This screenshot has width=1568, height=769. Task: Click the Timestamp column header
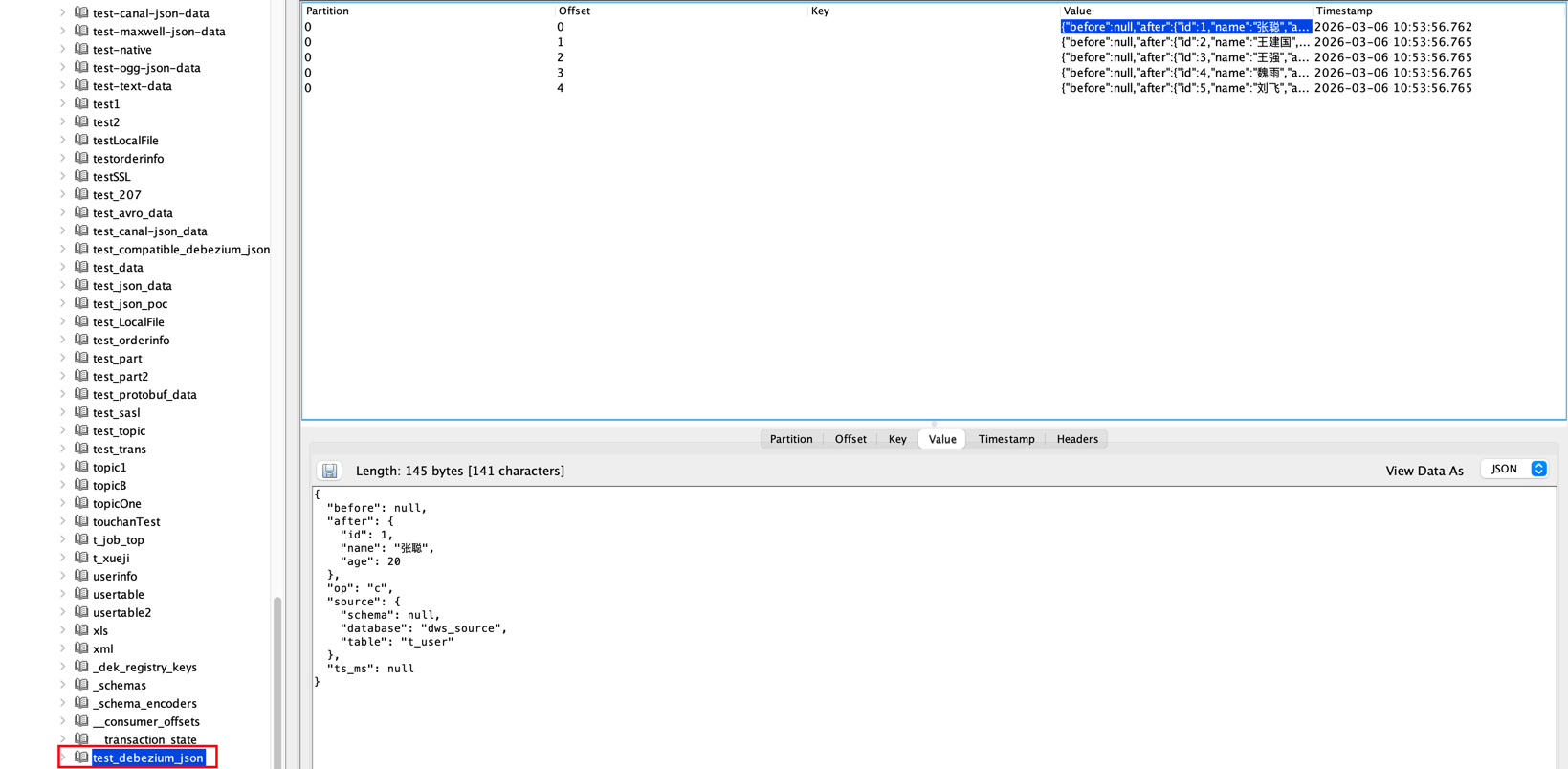pos(1343,11)
